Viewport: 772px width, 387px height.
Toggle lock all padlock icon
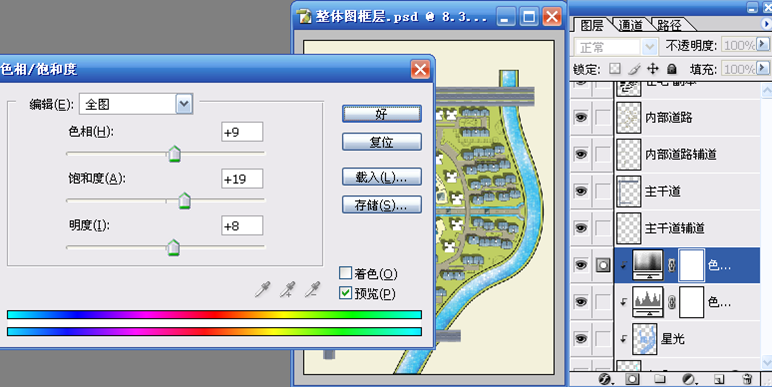point(672,68)
